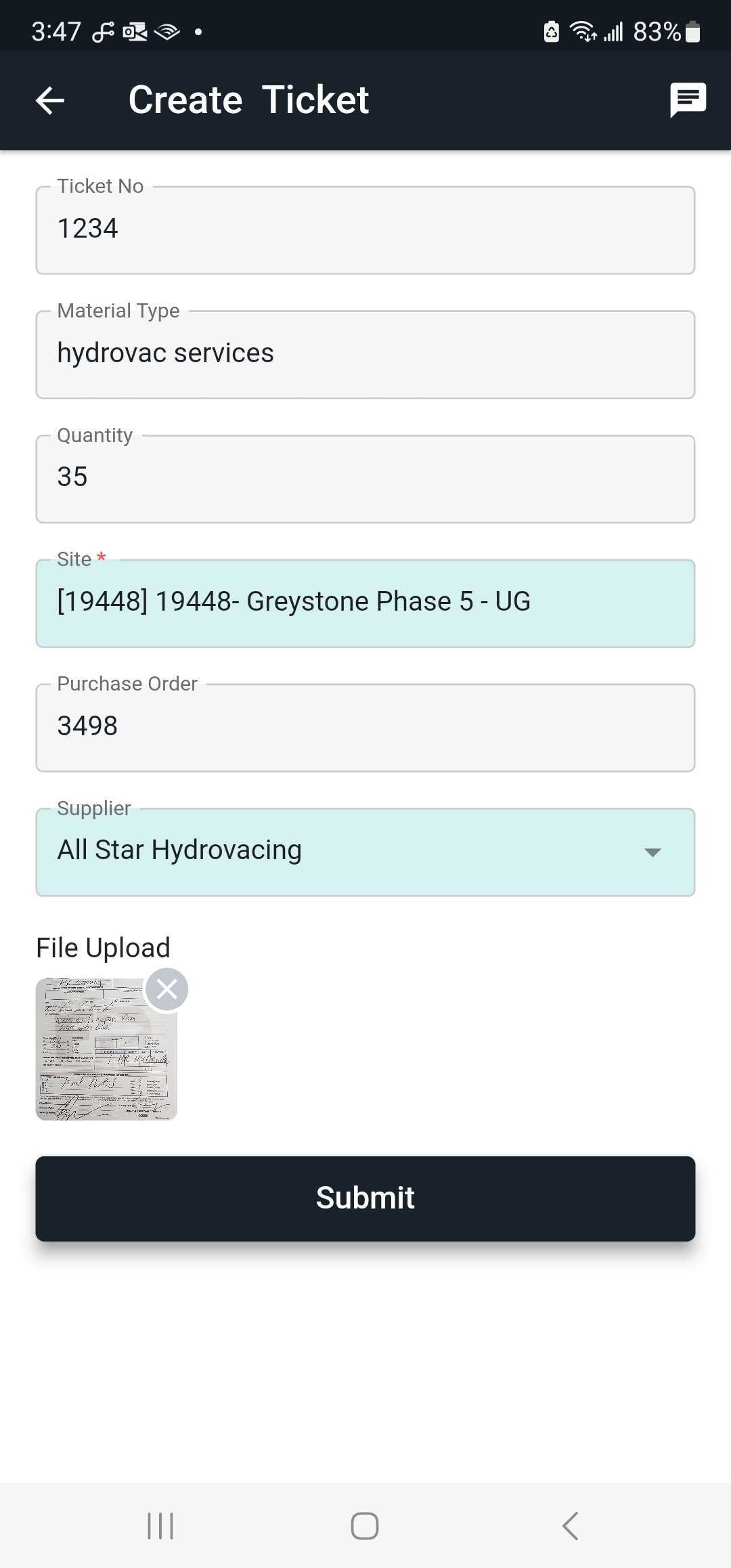This screenshot has width=731, height=1568.
Task: Open the Site selector for Greystone Phase 5
Action: tap(365, 603)
